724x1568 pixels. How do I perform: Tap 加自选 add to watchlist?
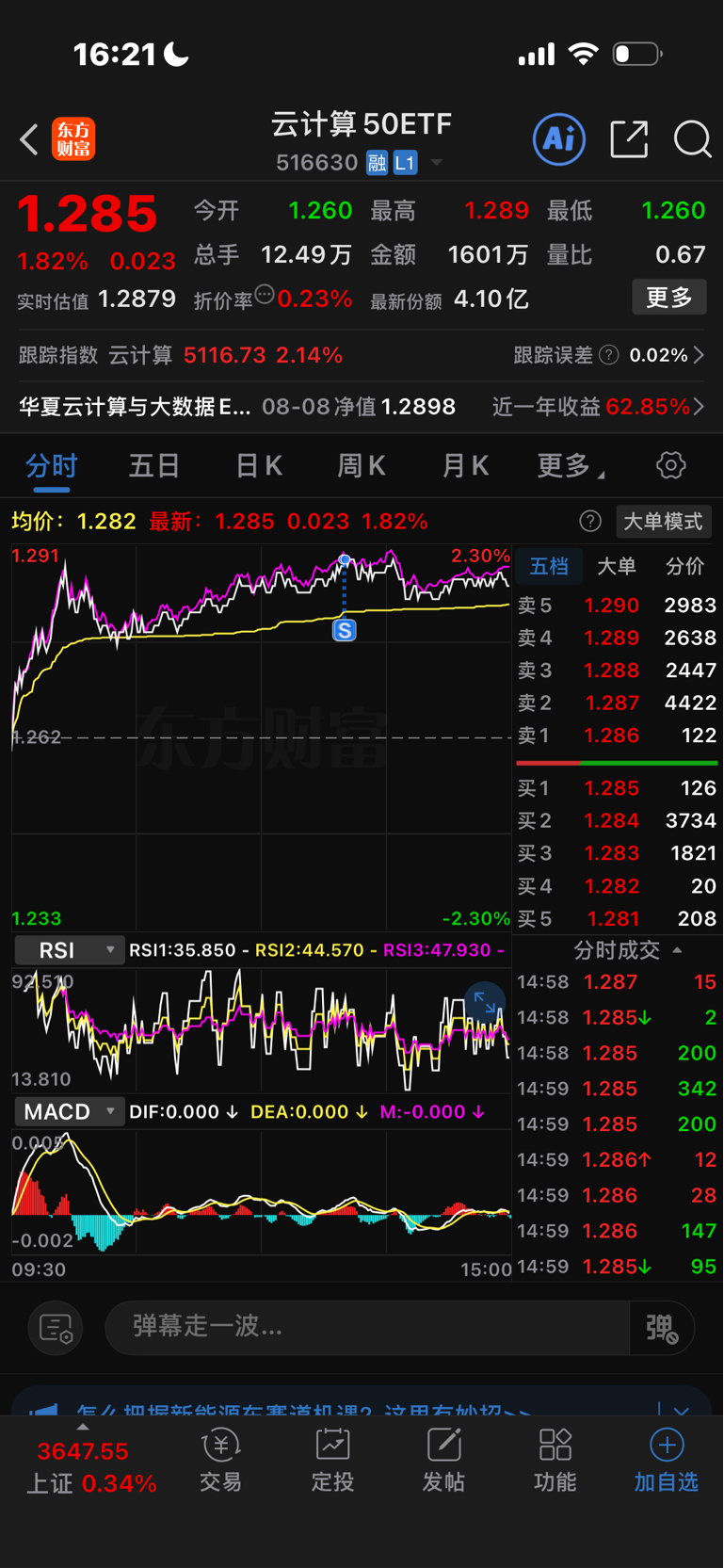[666, 1461]
